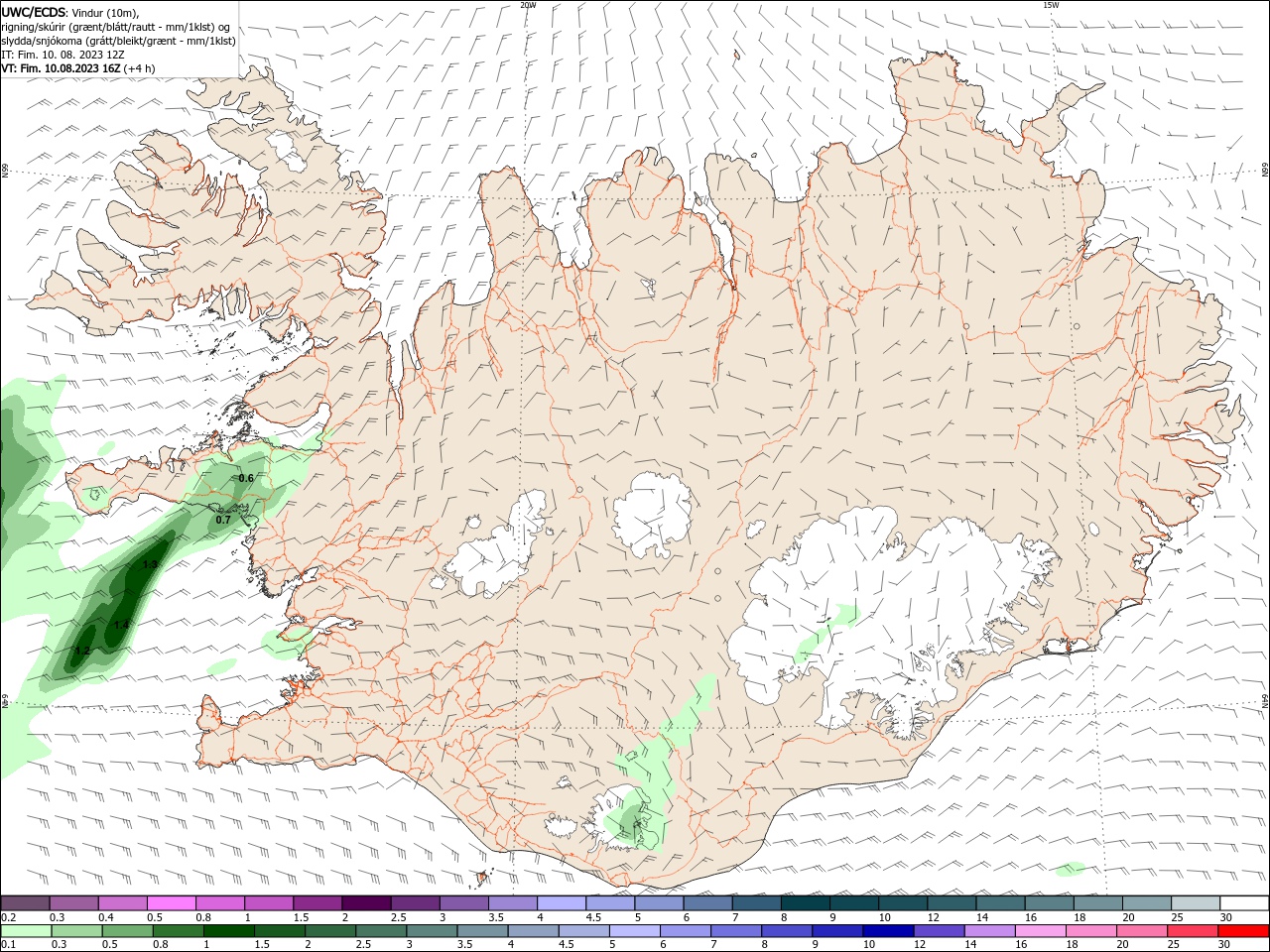The height and width of the screenshot is (952, 1270).
Task: Select the dark teal swatch labeled 8
Action: (x=805, y=902)
